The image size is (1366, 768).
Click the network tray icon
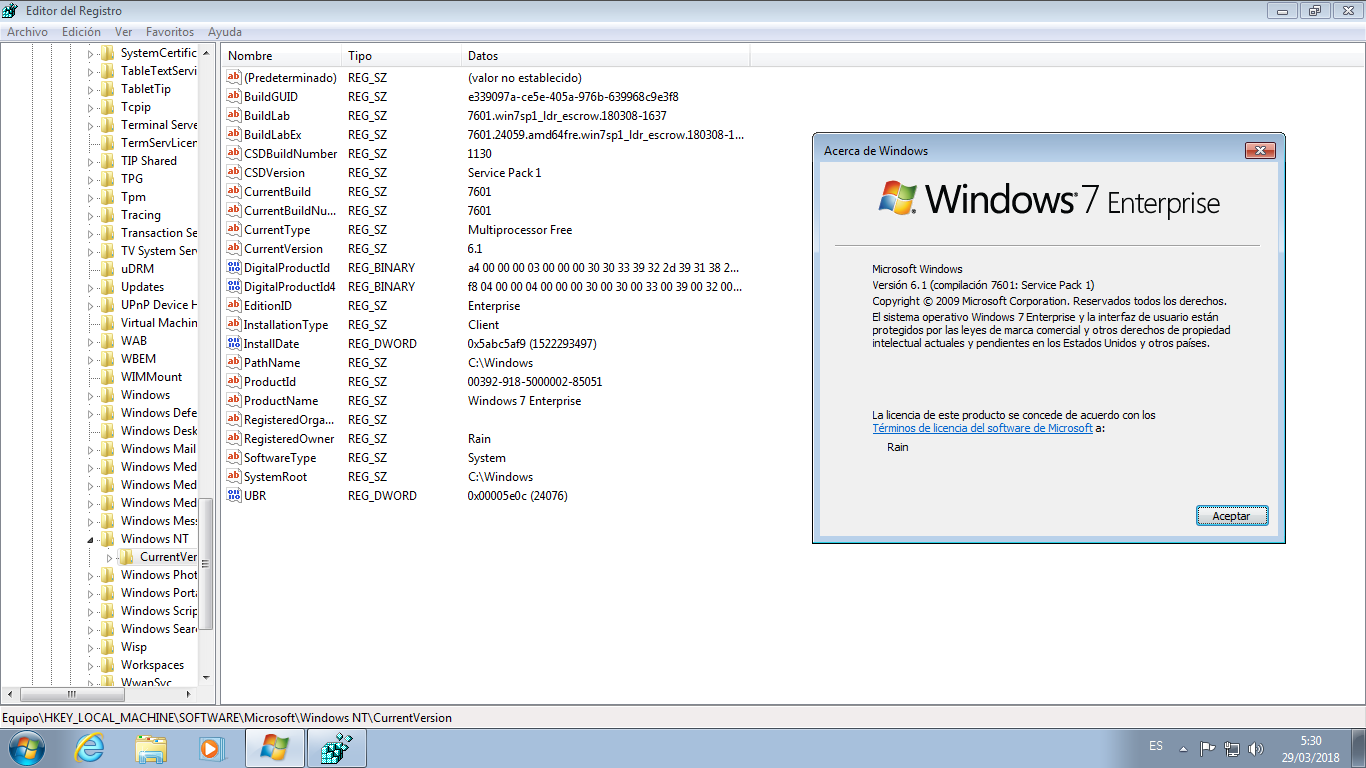pos(1233,747)
